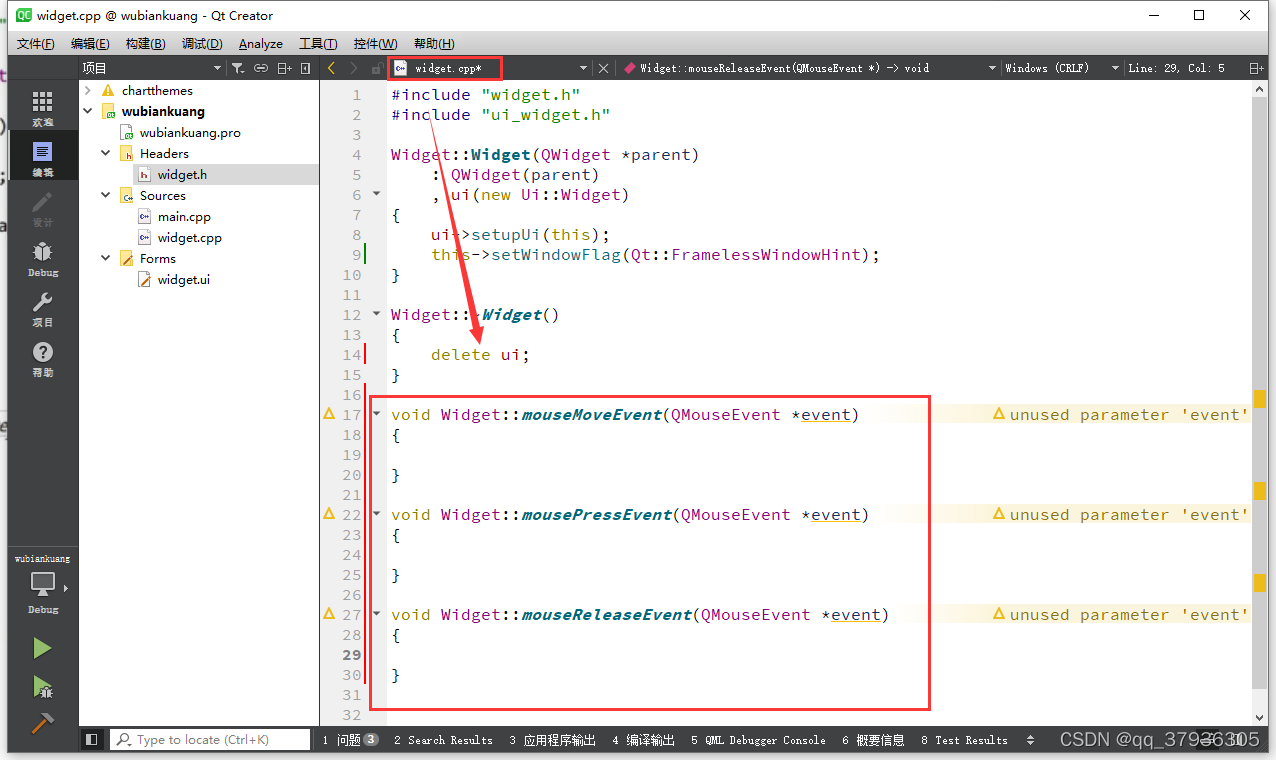Switch to Debug mode in sidebar
The width and height of the screenshot is (1276, 760).
tap(42, 258)
